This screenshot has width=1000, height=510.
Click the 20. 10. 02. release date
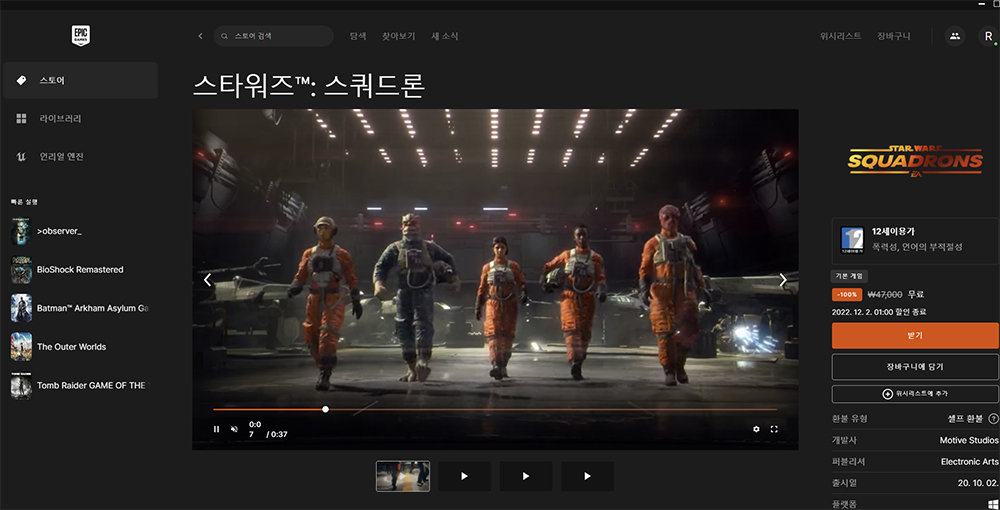[978, 483]
